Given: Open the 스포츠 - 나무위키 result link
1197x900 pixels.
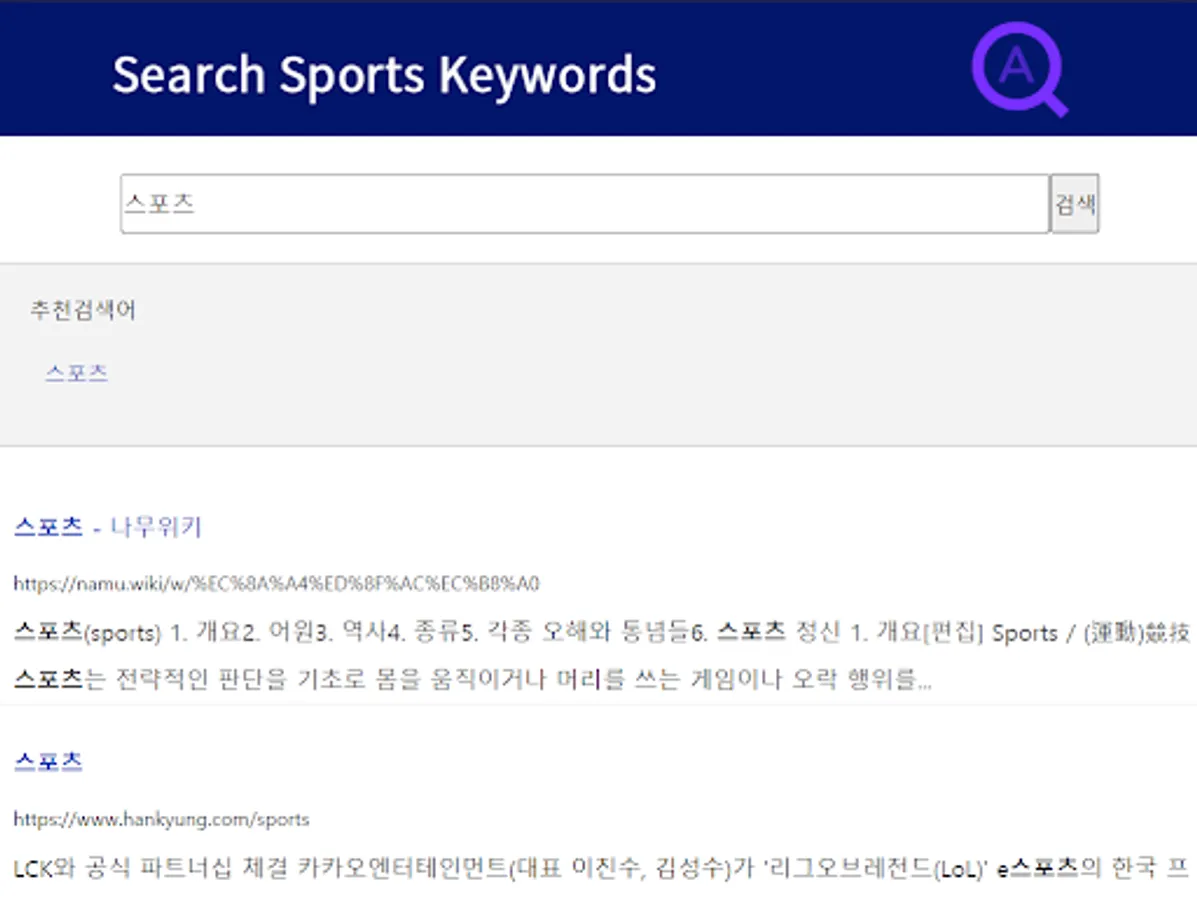Looking at the screenshot, I should 108,527.
